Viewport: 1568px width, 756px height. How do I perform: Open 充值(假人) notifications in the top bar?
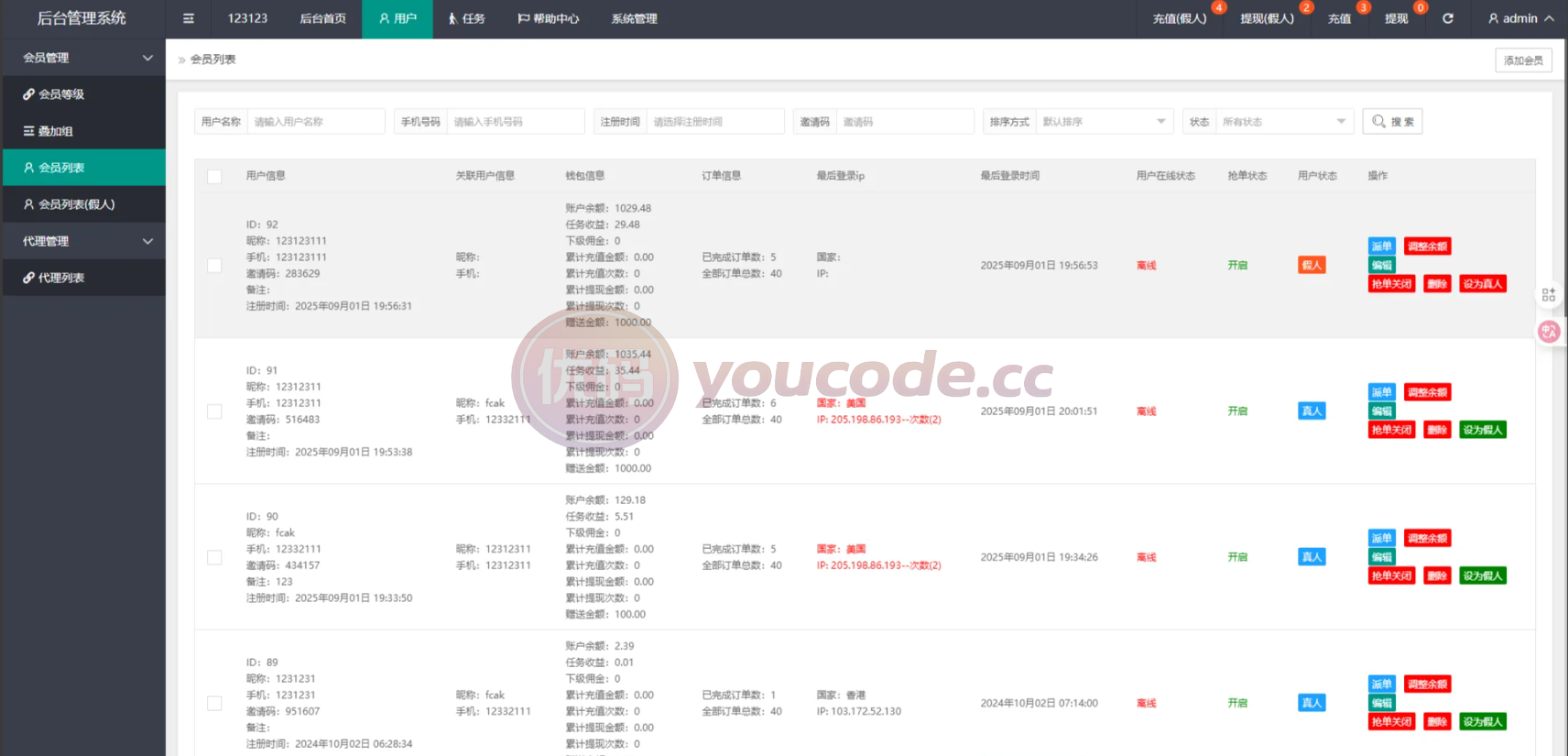(x=1181, y=18)
